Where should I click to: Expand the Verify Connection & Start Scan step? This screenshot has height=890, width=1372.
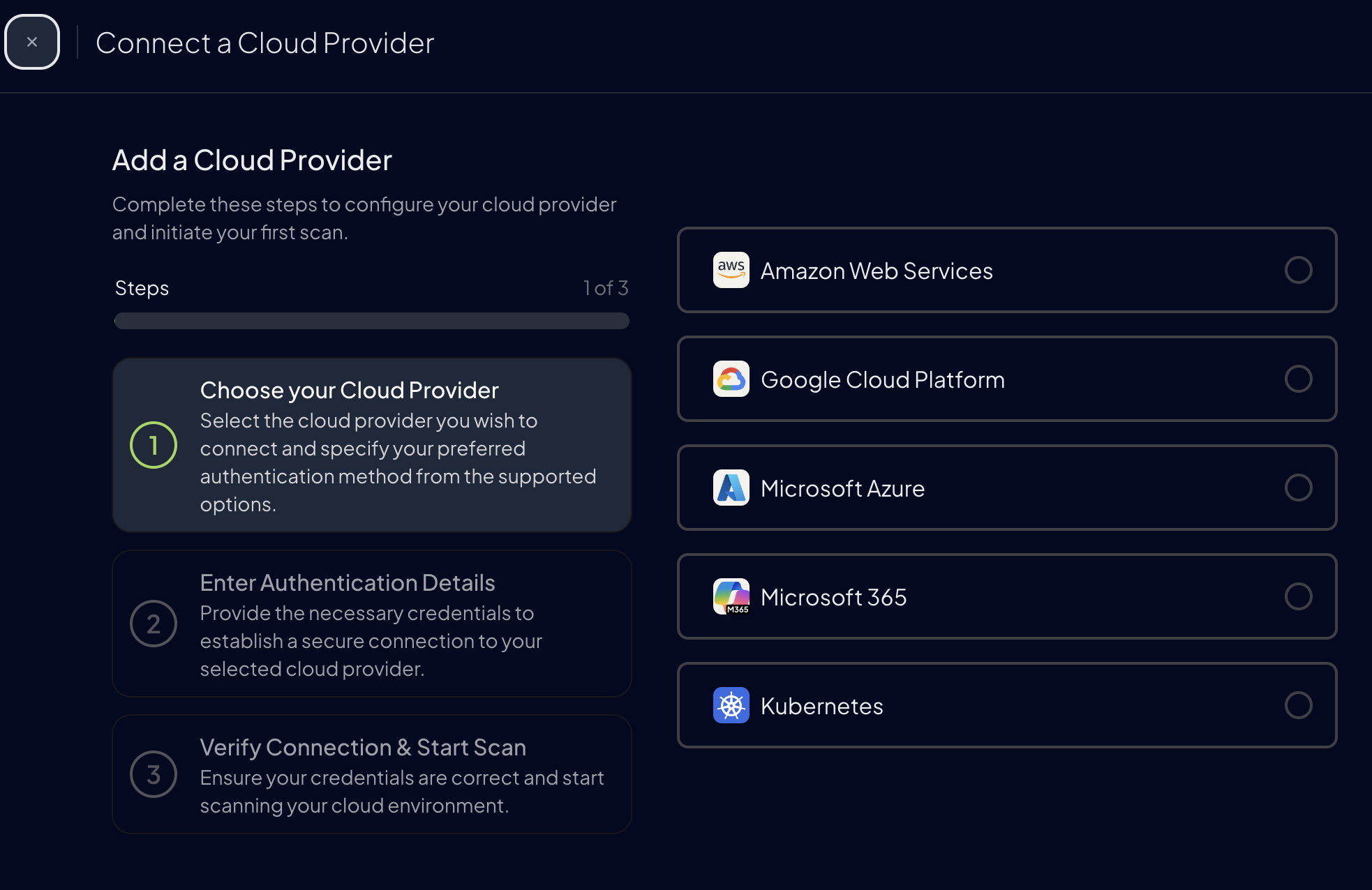point(371,774)
